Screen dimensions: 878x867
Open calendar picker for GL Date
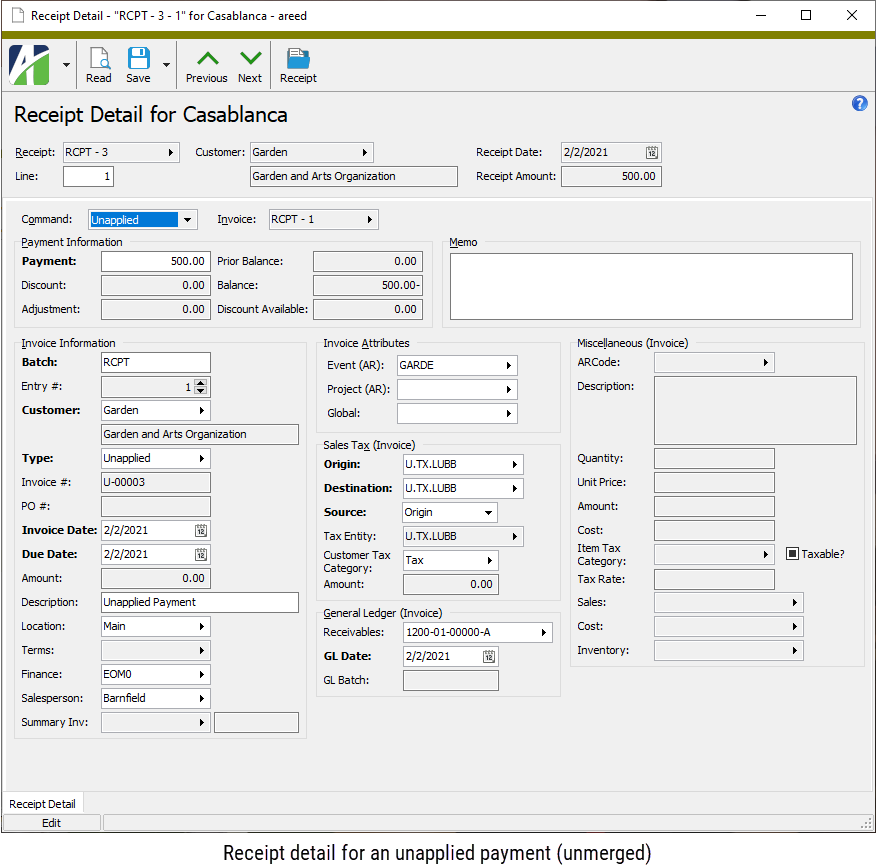pyautogui.click(x=489, y=657)
